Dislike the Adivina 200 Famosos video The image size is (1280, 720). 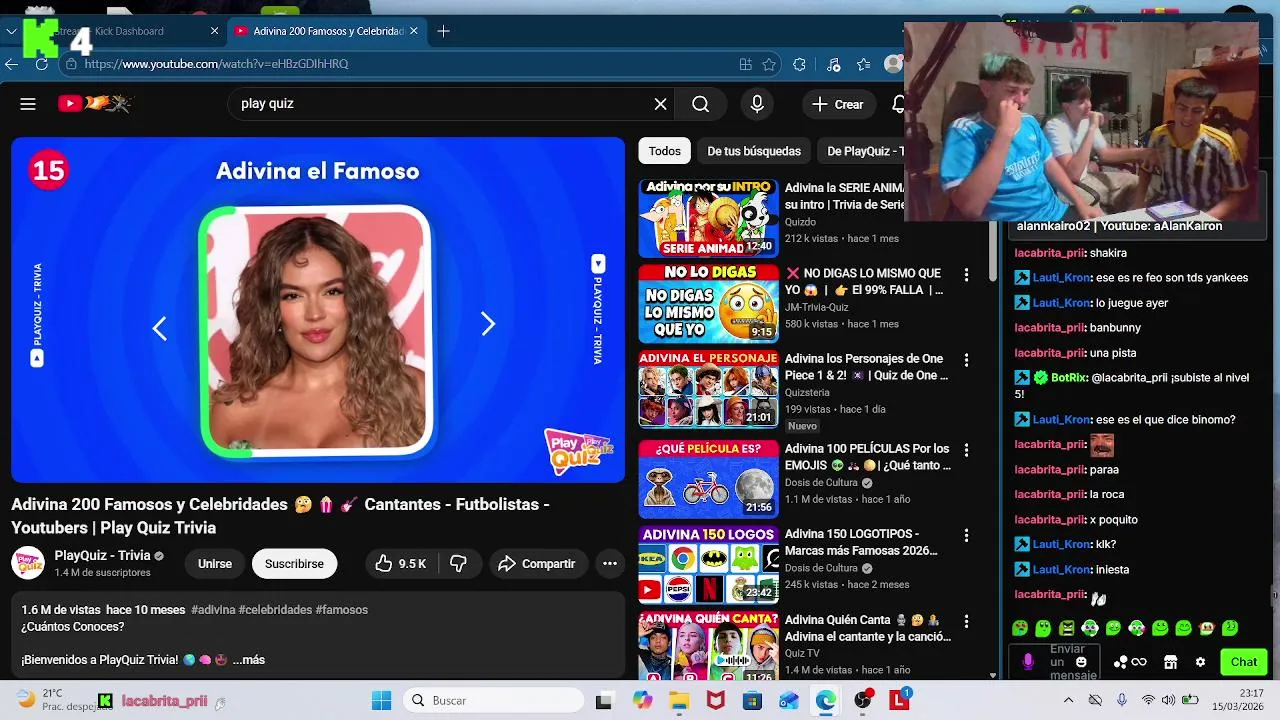coord(458,564)
